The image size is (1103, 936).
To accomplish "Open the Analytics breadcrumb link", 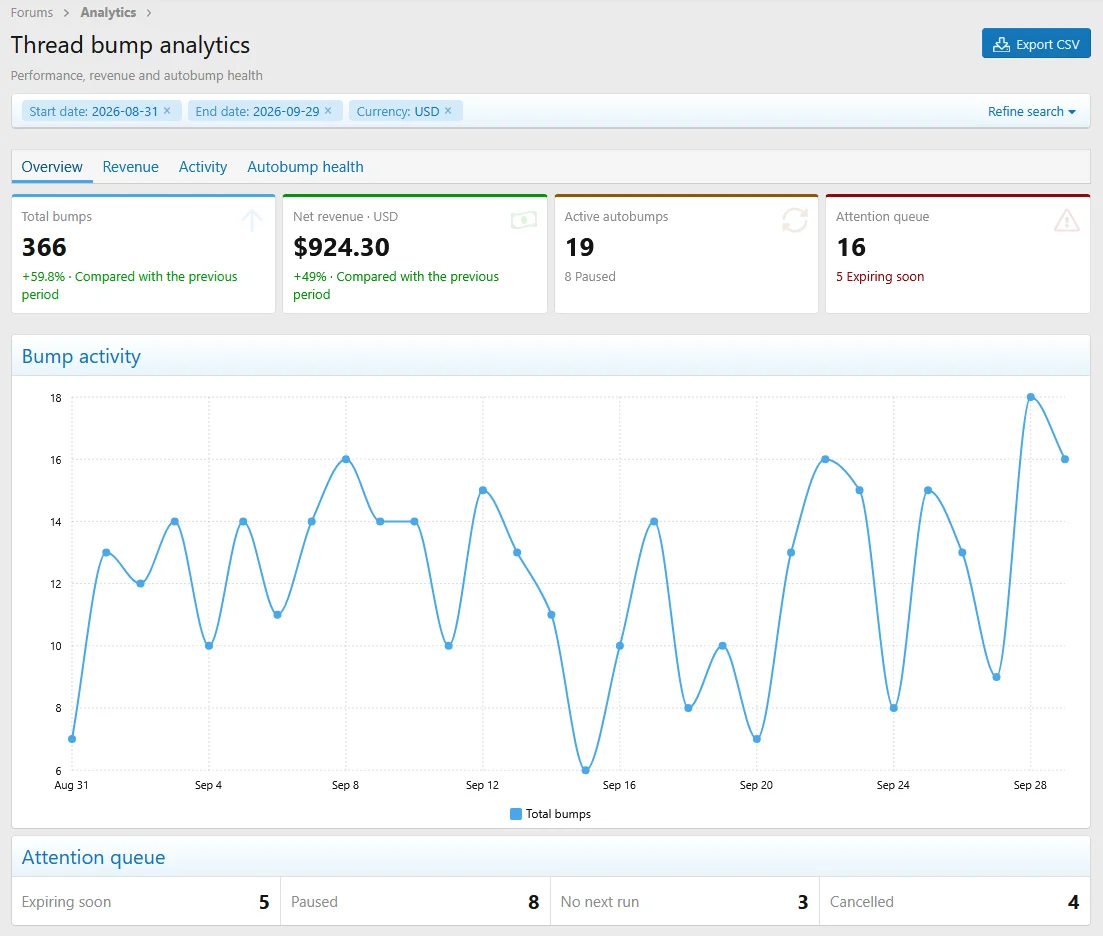I will coord(108,13).
